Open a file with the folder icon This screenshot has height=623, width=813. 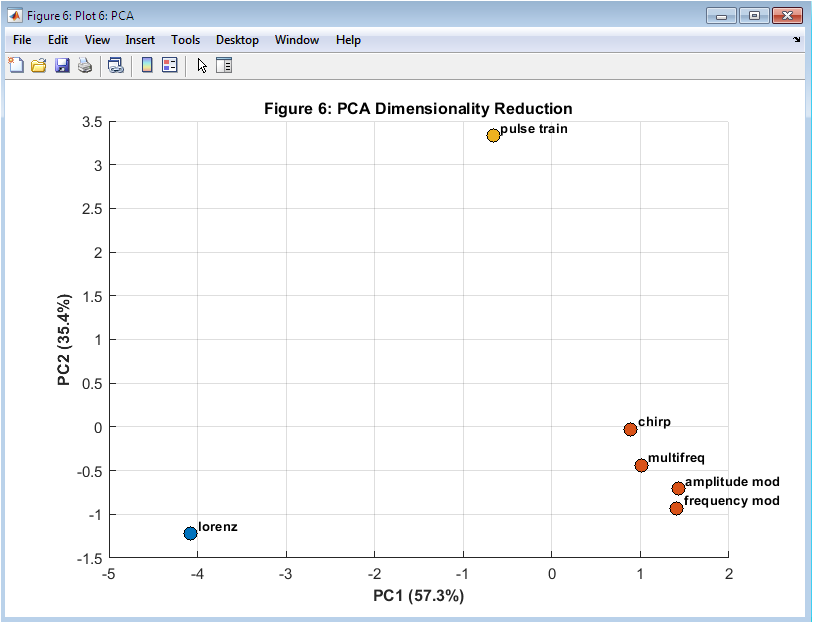pos(39,66)
